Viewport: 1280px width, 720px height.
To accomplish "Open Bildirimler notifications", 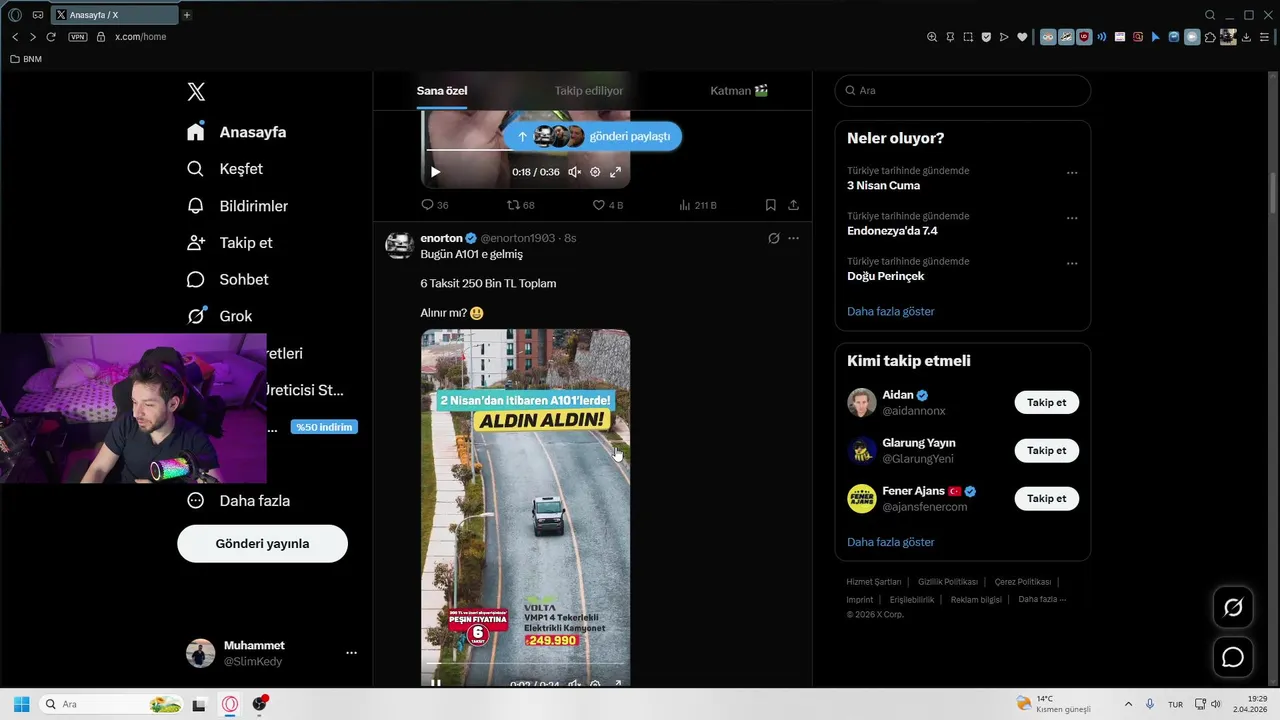I will [x=238, y=206].
